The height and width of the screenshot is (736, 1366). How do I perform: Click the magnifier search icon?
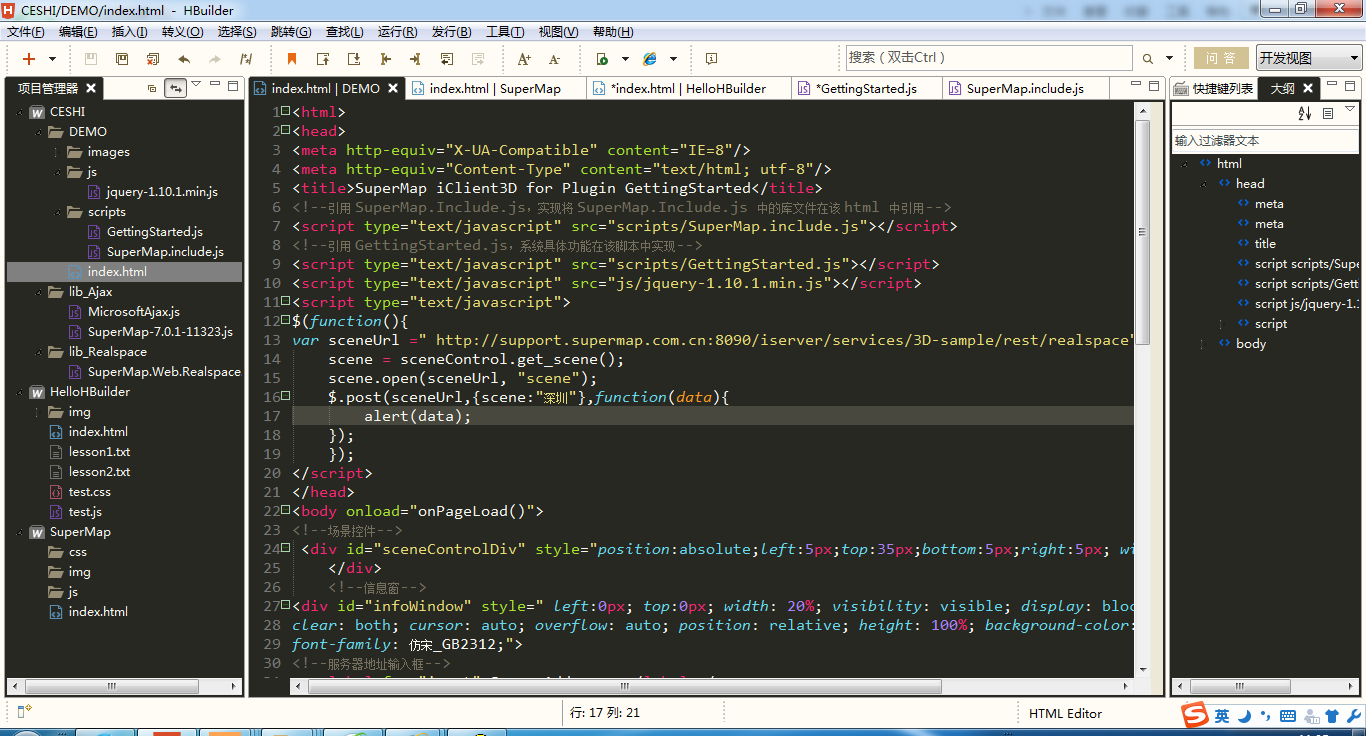(1147, 59)
